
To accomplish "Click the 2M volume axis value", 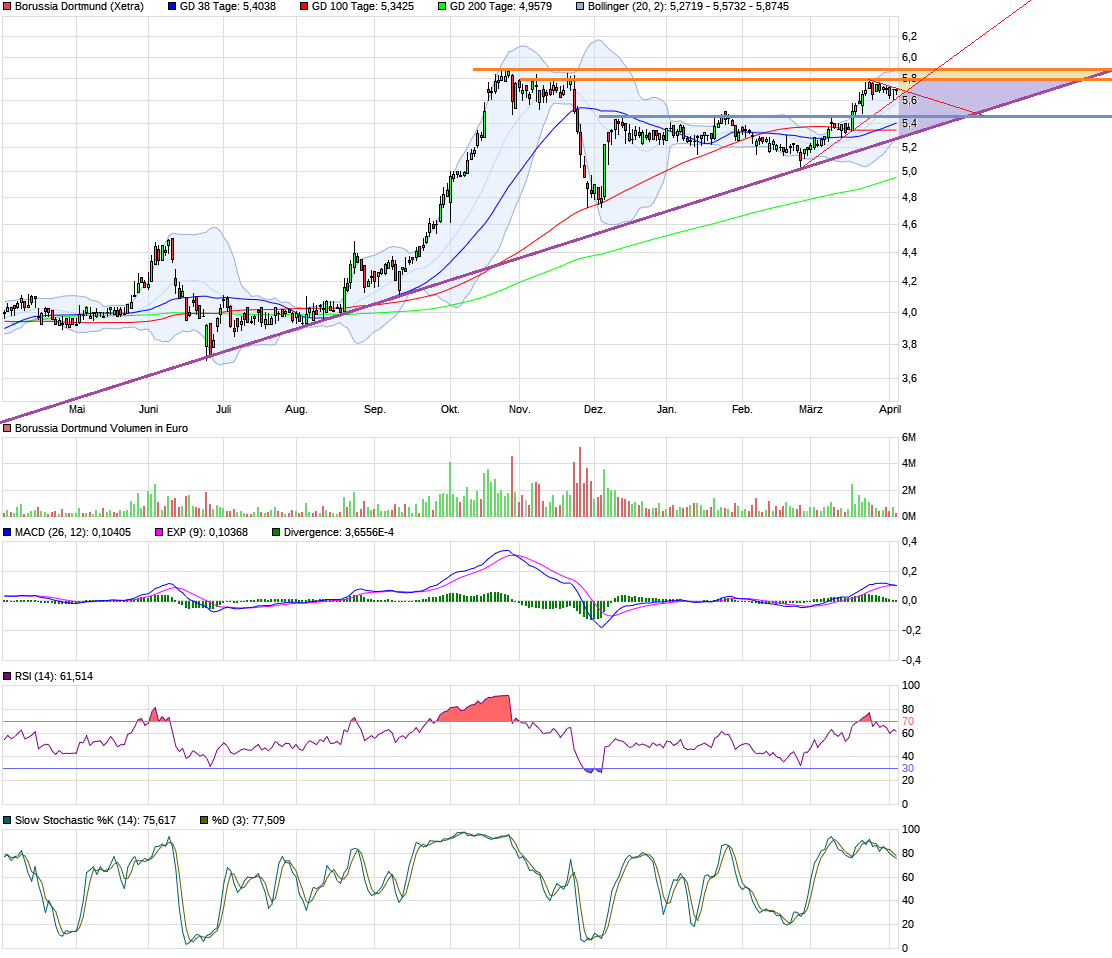I will pos(909,491).
